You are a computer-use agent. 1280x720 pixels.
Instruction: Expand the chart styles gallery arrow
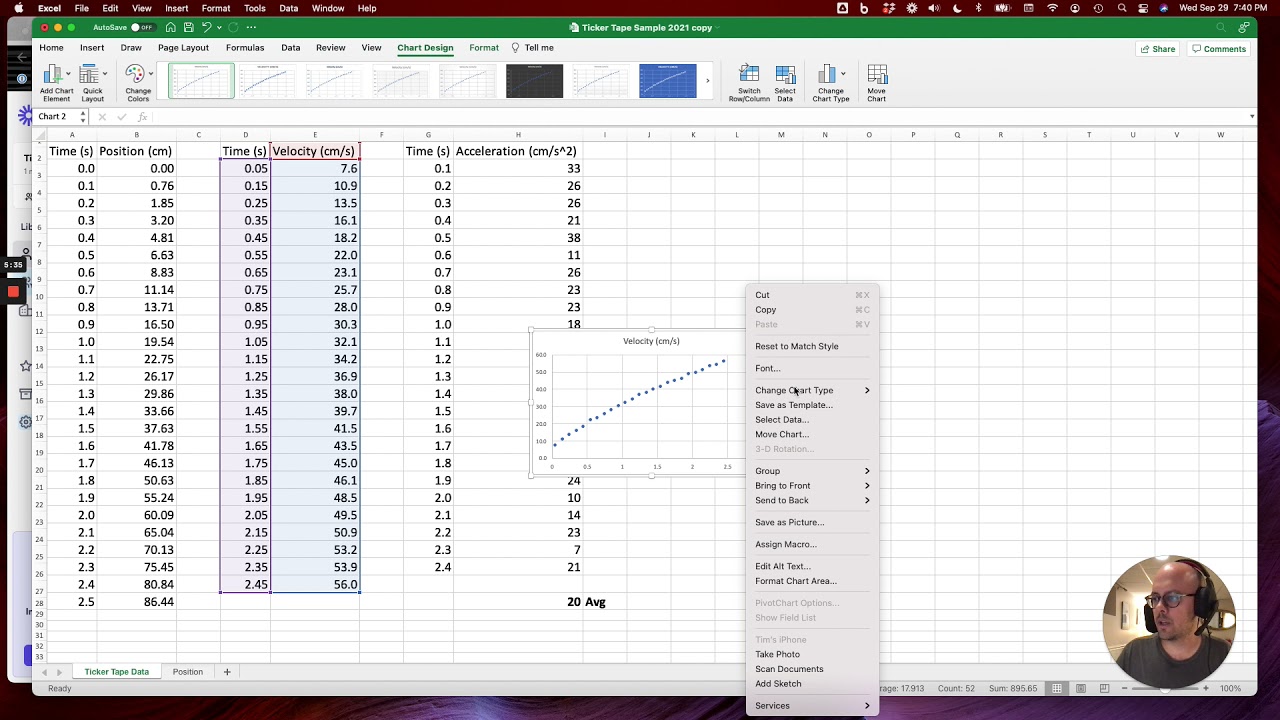pos(707,81)
